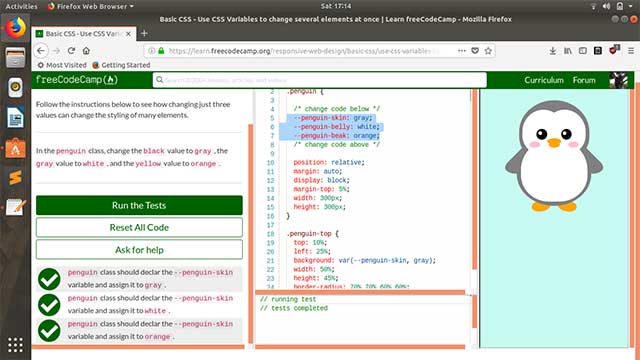Click the position: relative line

(x=329, y=162)
